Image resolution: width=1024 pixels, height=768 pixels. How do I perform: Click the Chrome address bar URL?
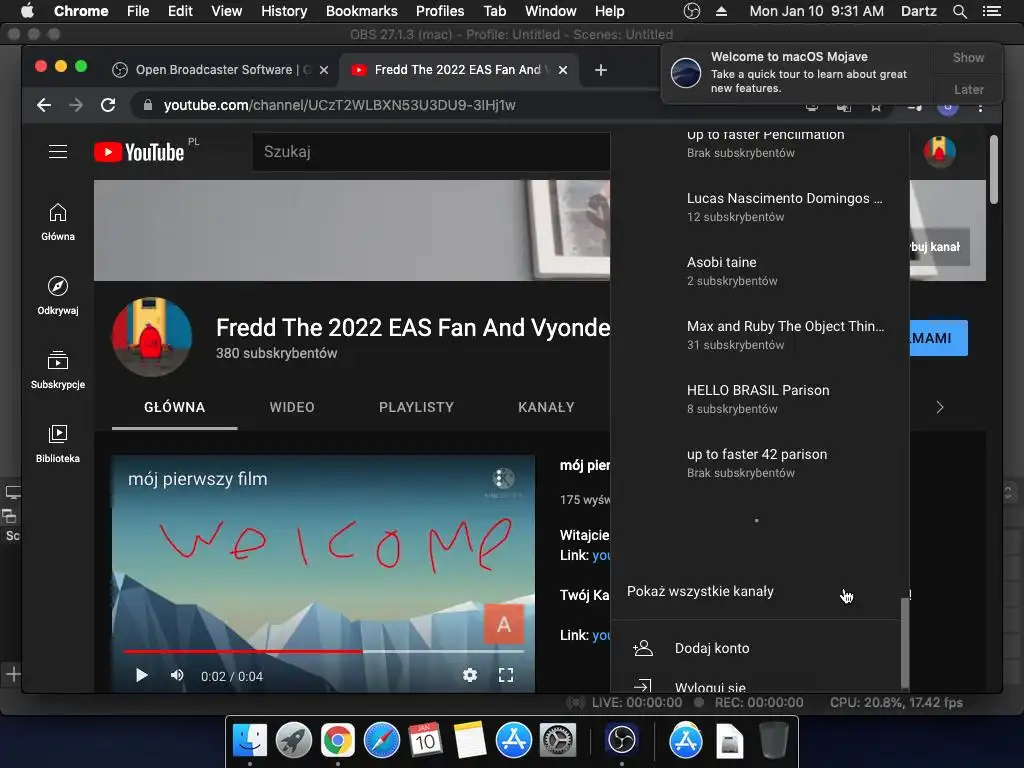[340, 105]
